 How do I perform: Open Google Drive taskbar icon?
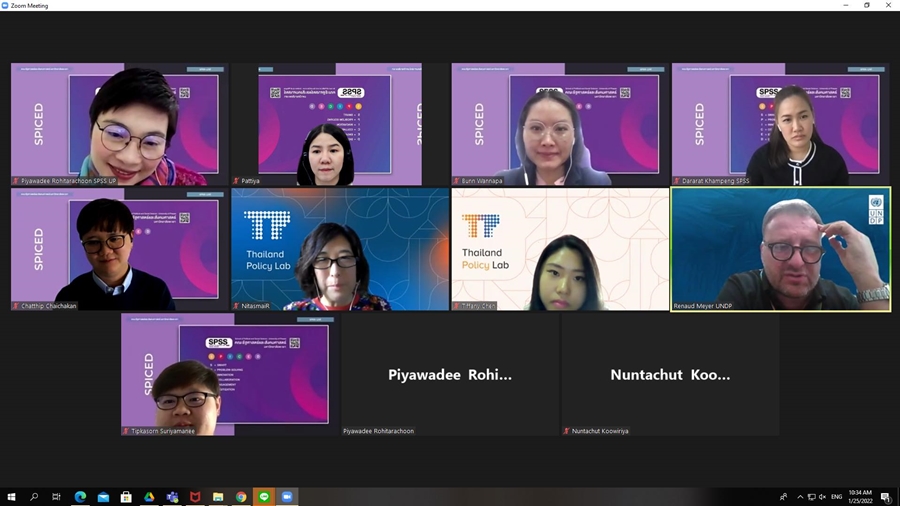(149, 497)
